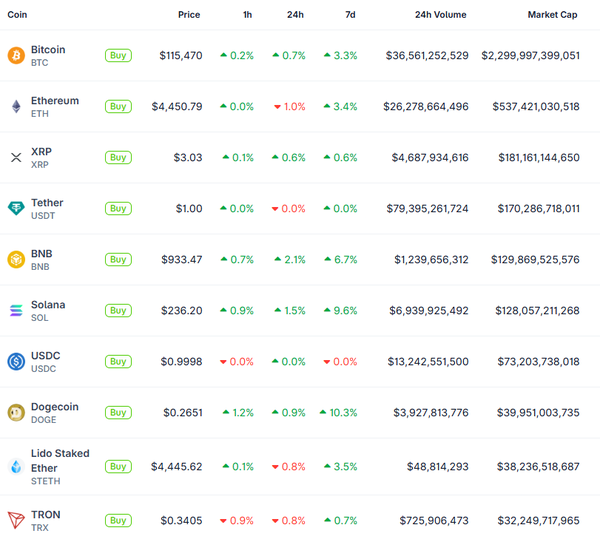
Task: Click the Solana logo icon
Action: tap(16, 310)
